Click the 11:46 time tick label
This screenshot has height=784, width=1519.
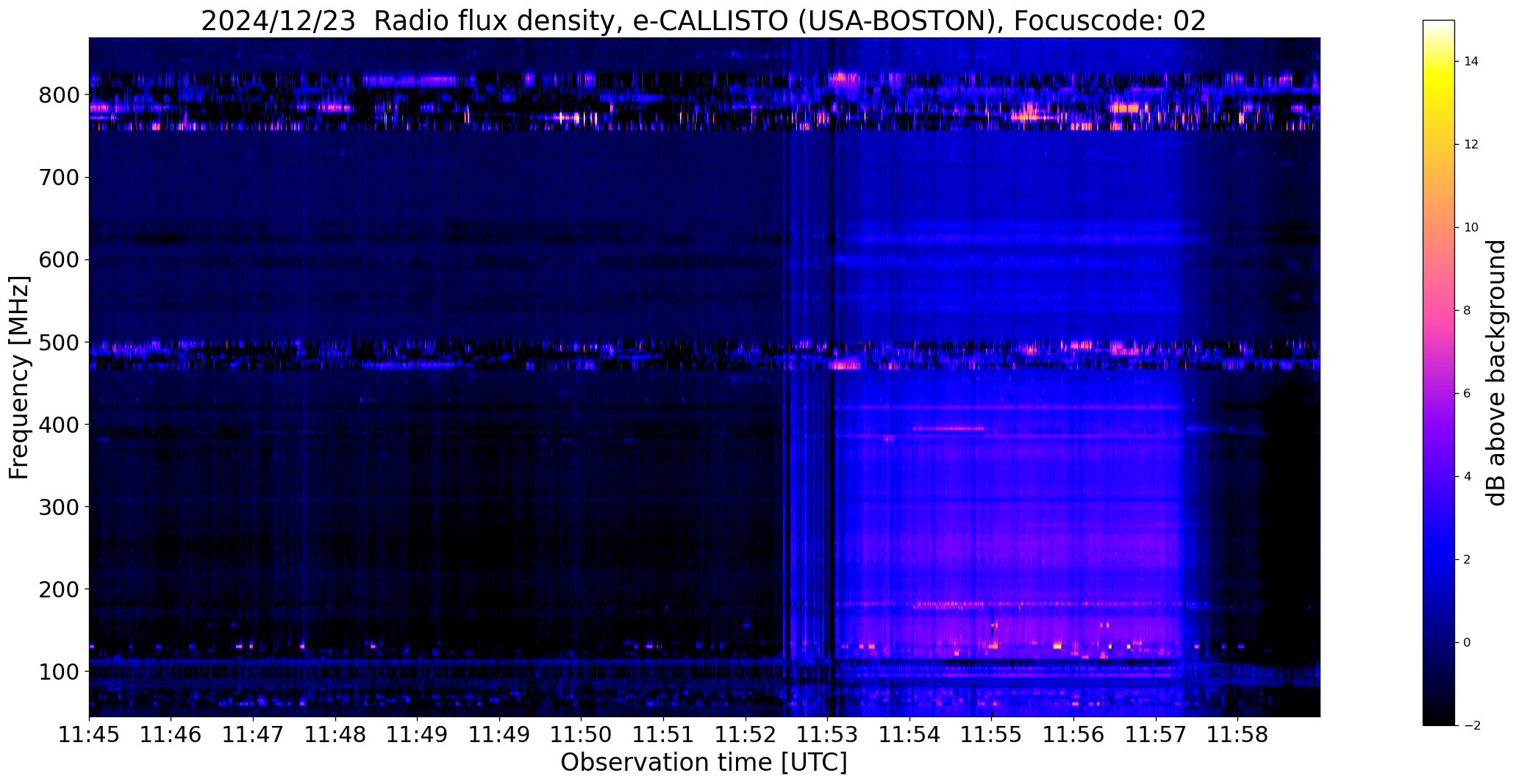point(171,736)
